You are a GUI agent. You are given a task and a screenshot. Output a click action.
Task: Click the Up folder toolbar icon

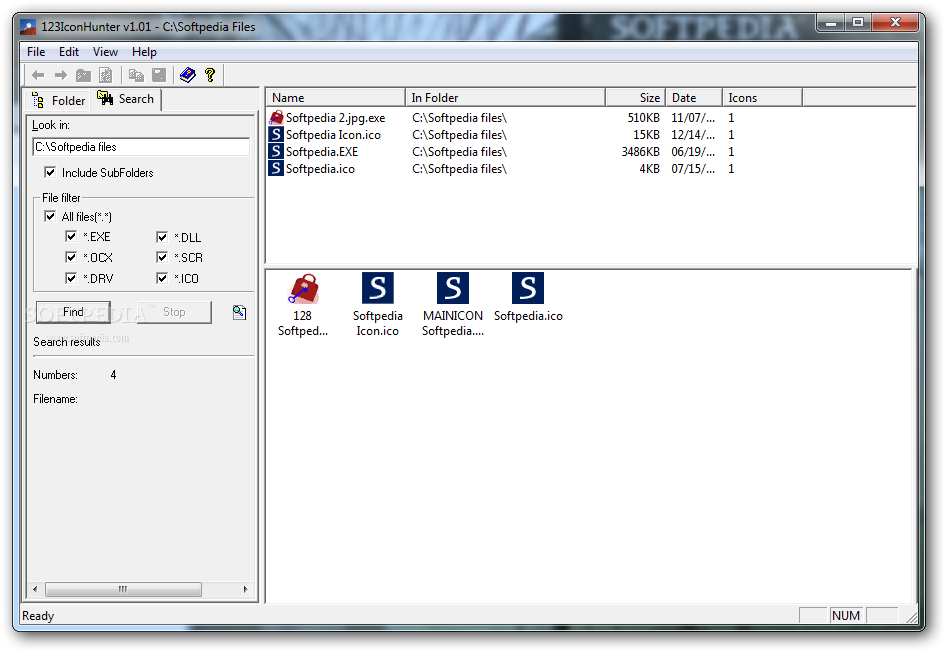pos(83,75)
